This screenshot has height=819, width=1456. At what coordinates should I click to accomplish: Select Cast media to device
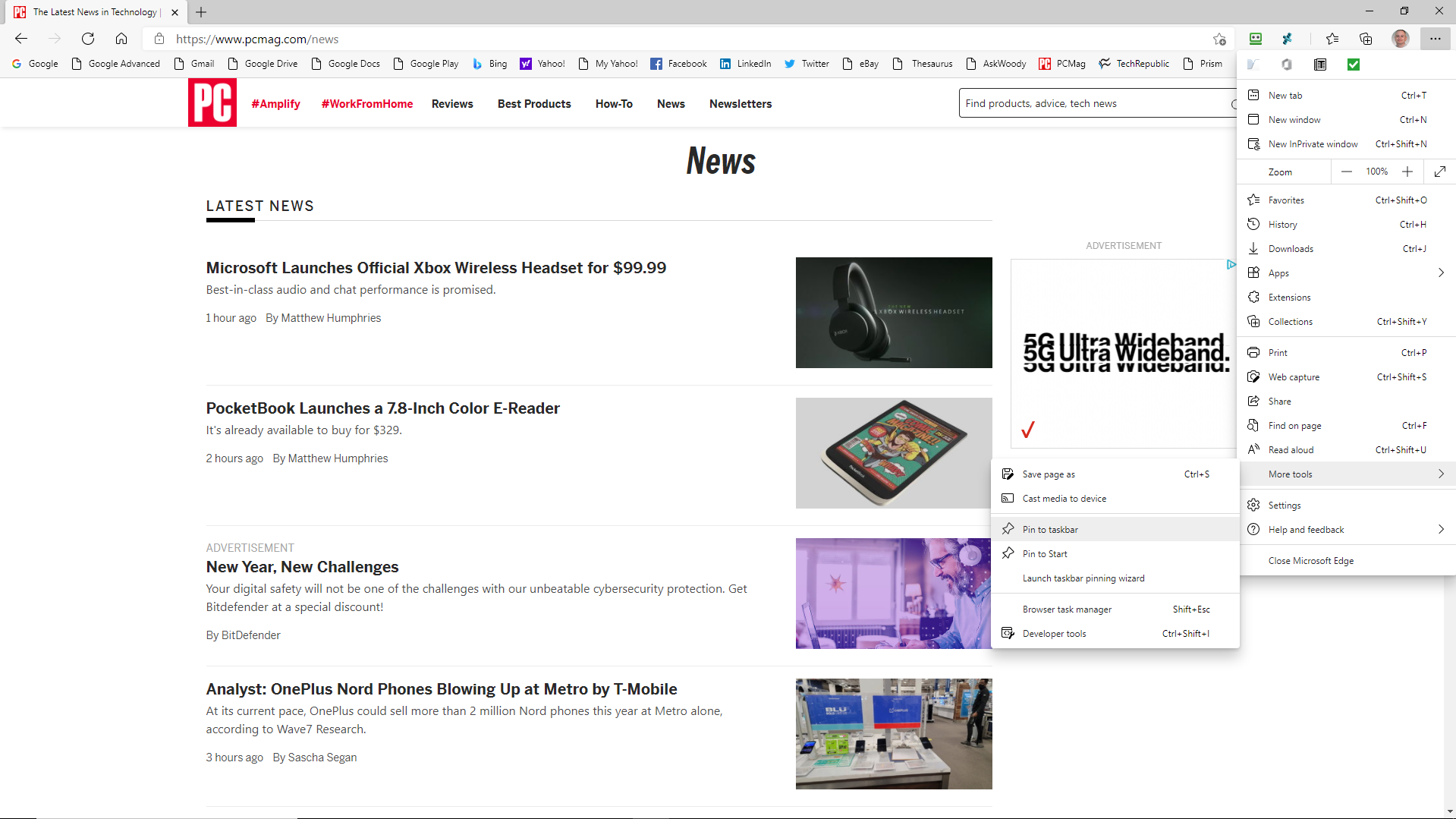(1115, 499)
